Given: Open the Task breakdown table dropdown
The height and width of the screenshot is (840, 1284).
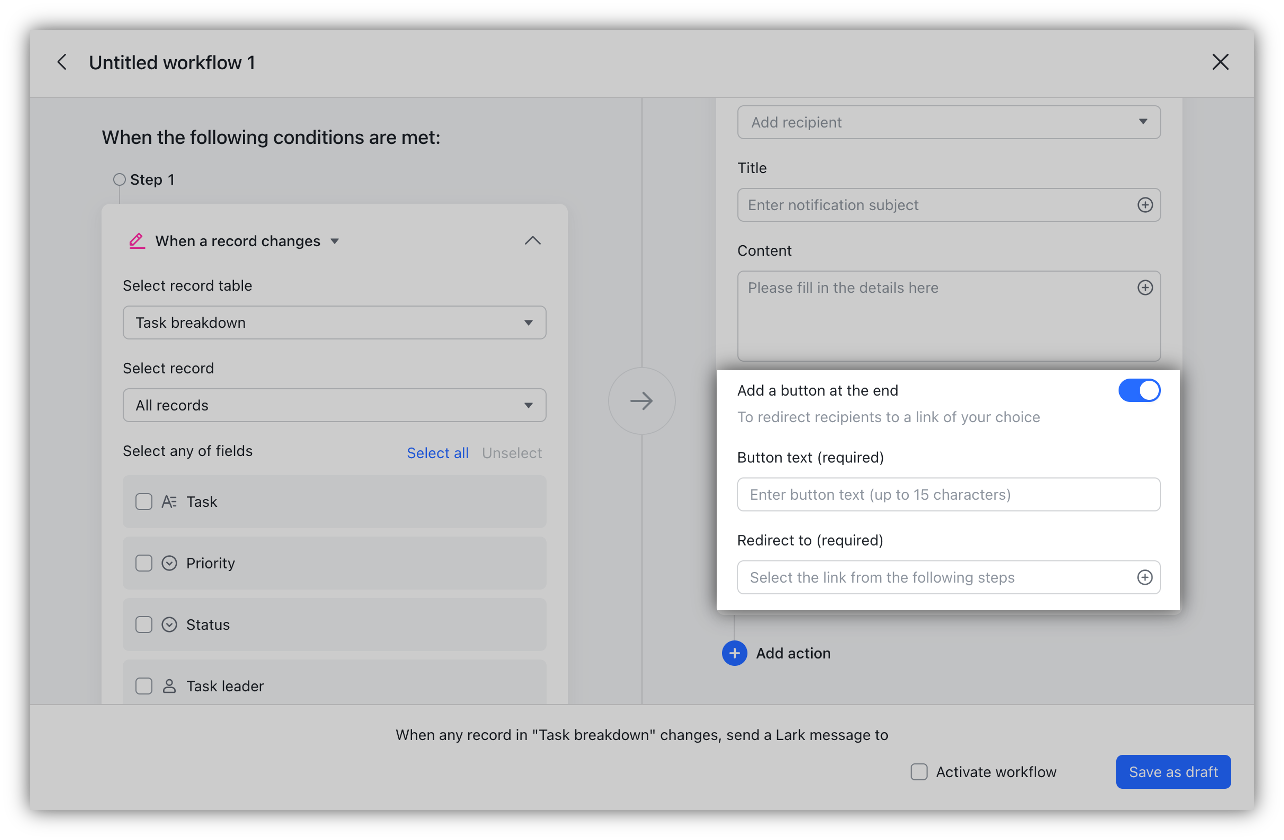Looking at the screenshot, I should pos(335,323).
